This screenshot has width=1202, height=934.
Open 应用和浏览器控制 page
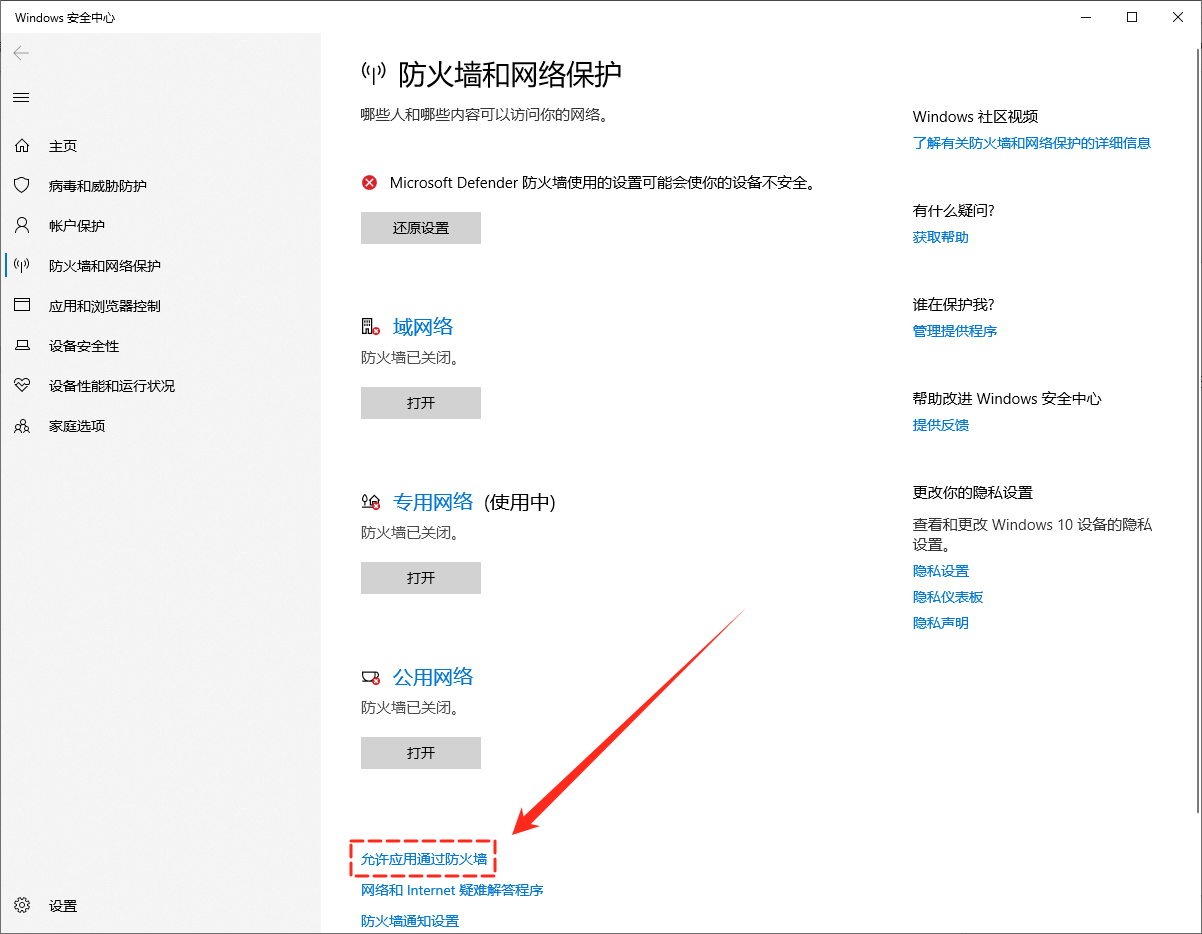(x=105, y=306)
